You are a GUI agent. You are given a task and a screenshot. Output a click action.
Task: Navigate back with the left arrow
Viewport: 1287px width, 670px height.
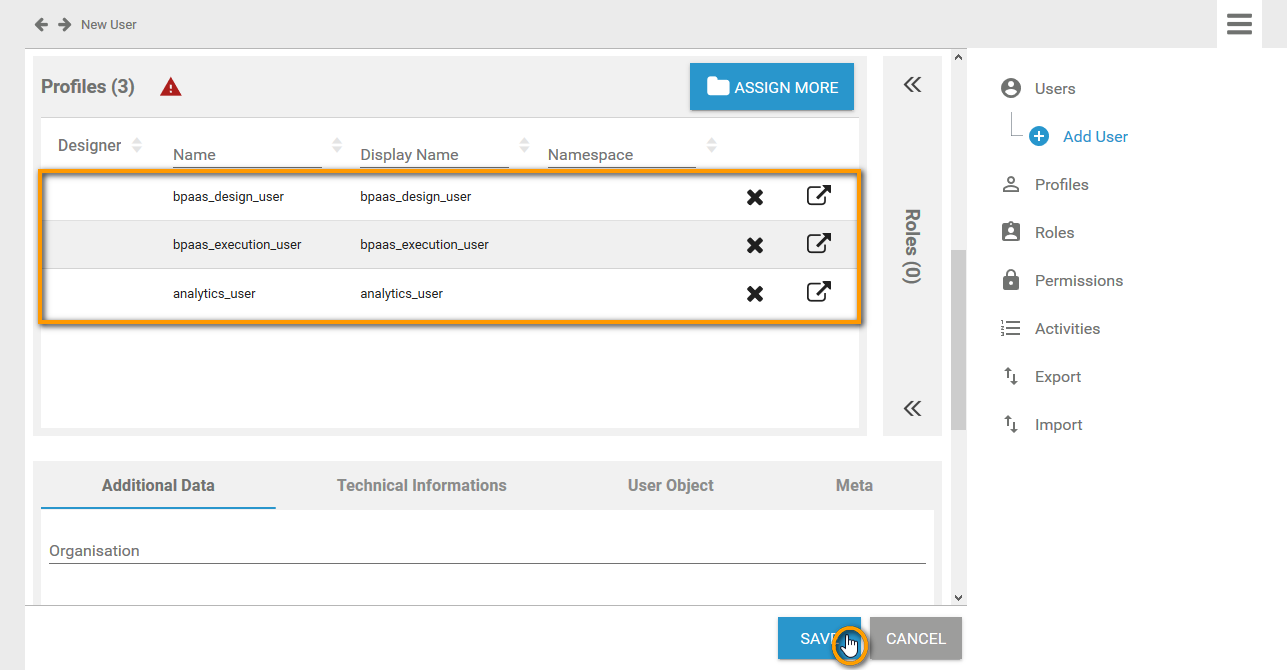[x=41, y=24]
